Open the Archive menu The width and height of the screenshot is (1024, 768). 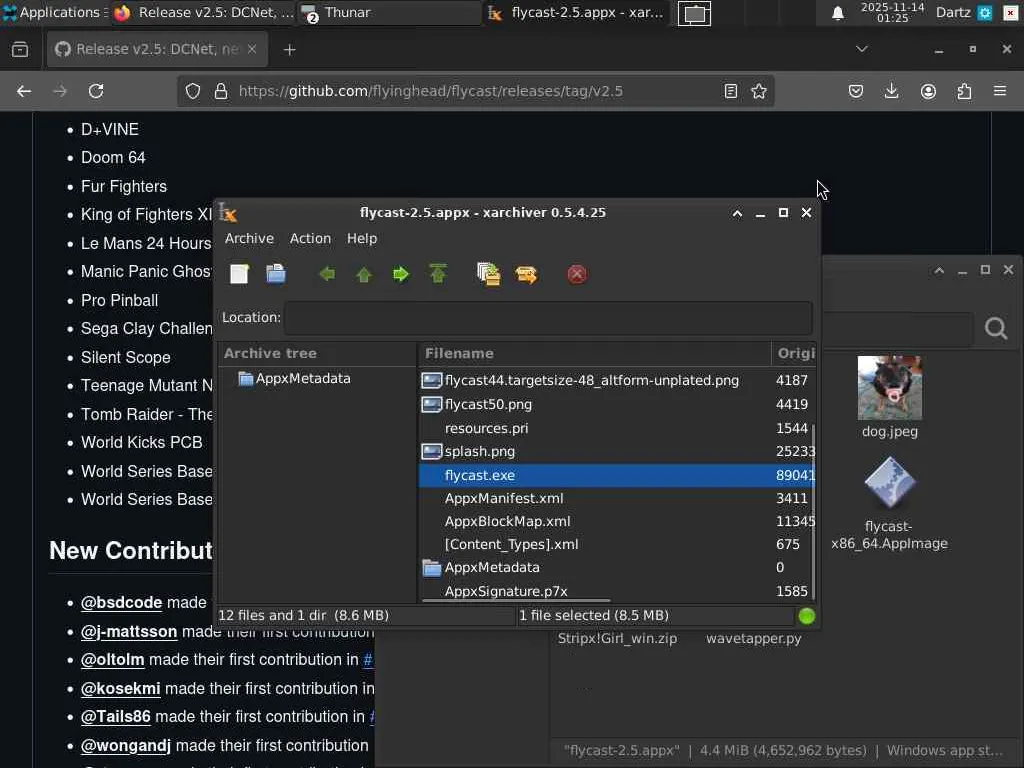click(x=249, y=238)
